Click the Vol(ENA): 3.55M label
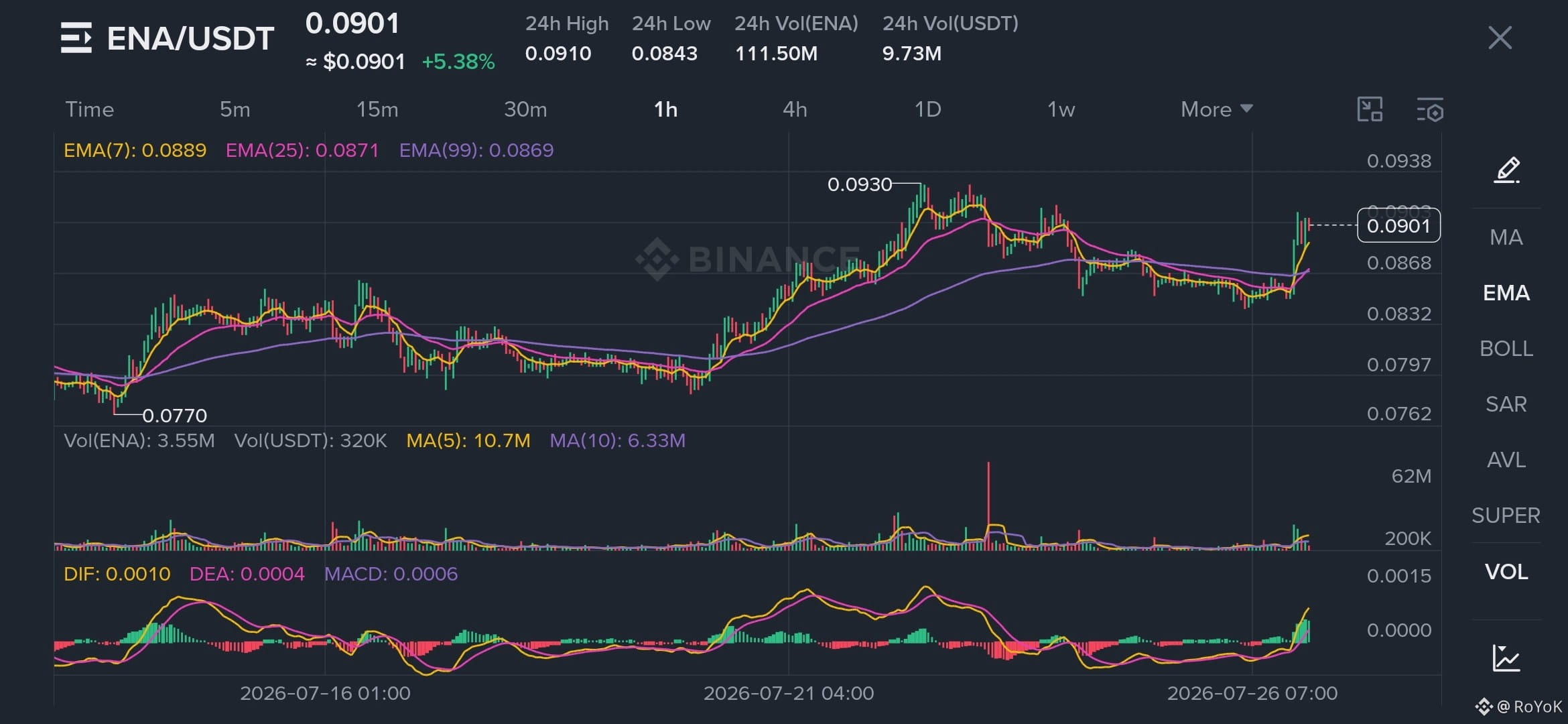 (x=139, y=440)
